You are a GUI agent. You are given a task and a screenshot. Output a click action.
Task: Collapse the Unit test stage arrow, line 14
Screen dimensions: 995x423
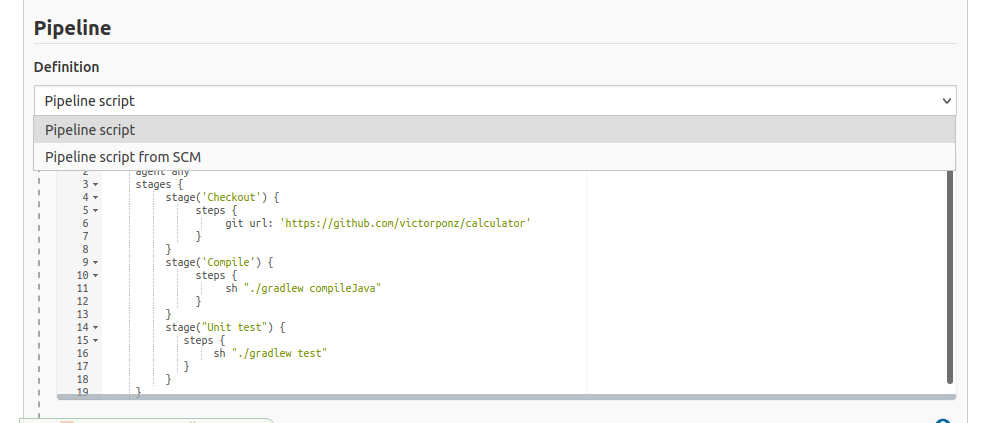pos(95,327)
